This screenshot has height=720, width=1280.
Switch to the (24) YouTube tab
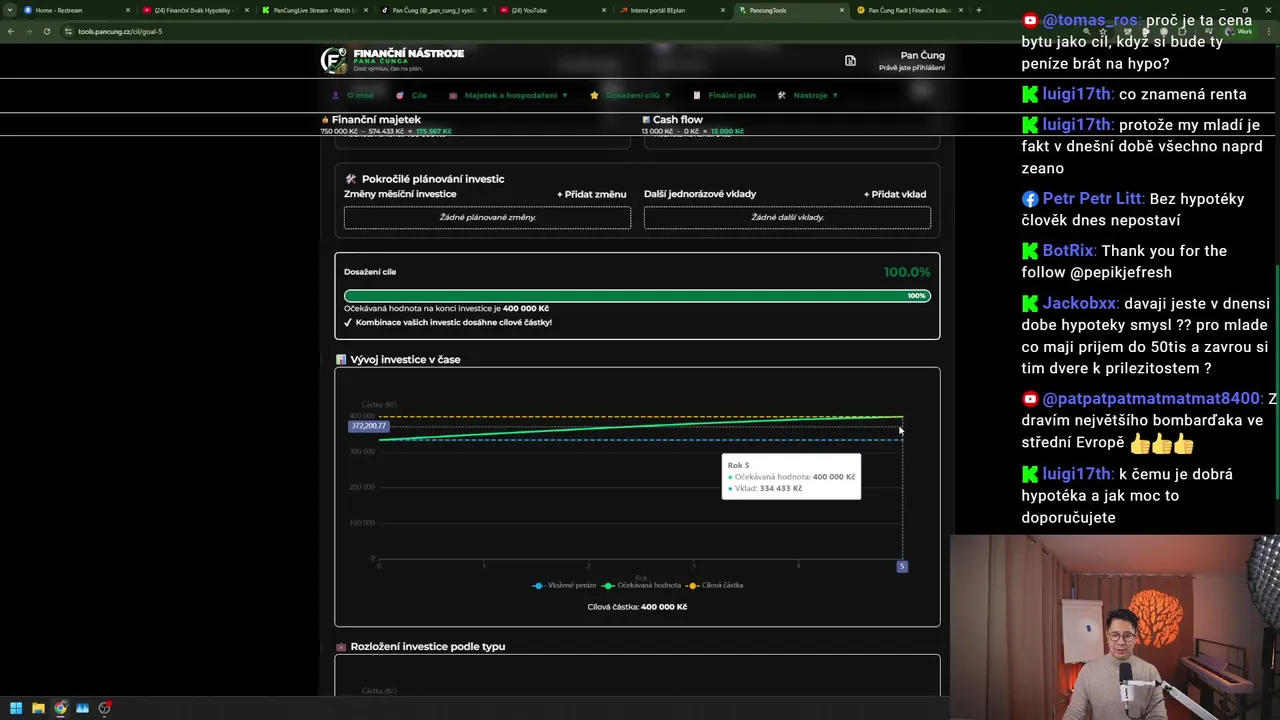tap(552, 10)
